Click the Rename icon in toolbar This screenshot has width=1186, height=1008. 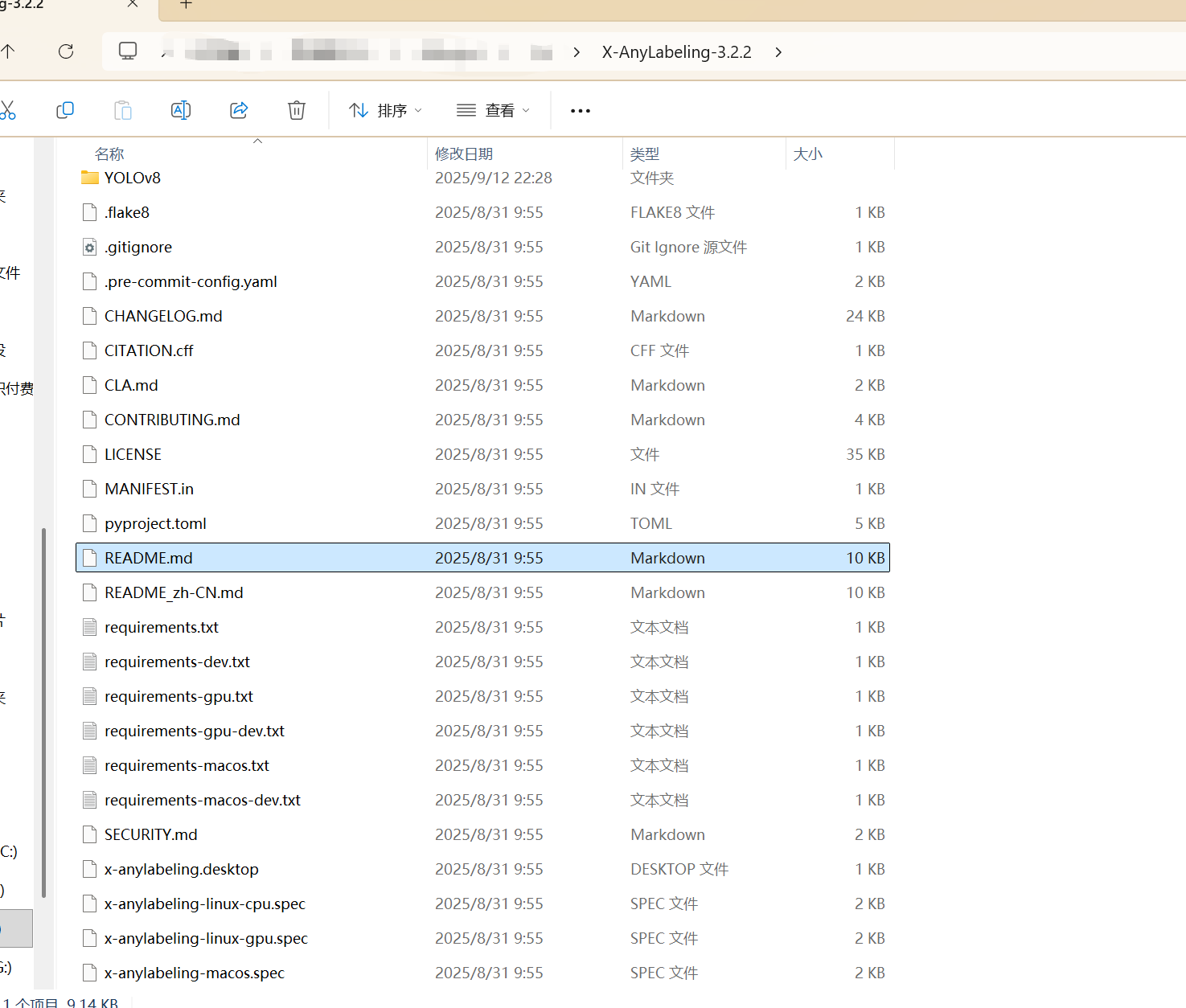tap(181, 110)
